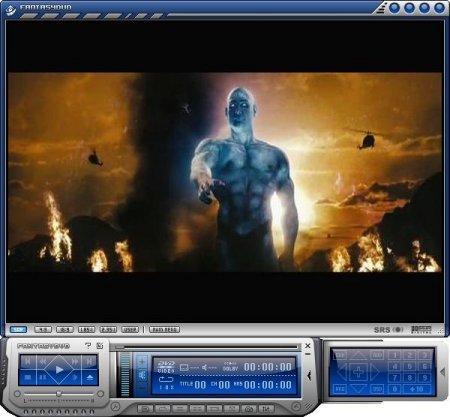Viewport: 450px width, 417px height.
Task: Toggle the option after the separator bar
Action: [164, 330]
